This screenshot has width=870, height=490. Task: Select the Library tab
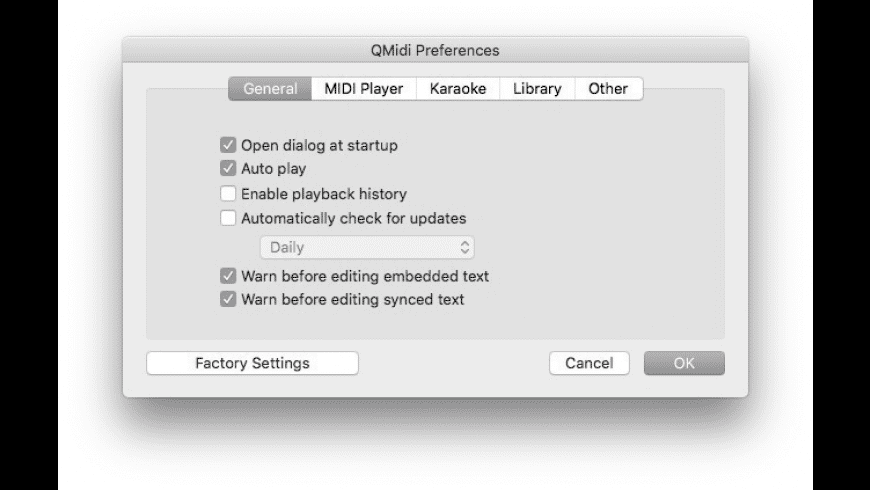[537, 89]
